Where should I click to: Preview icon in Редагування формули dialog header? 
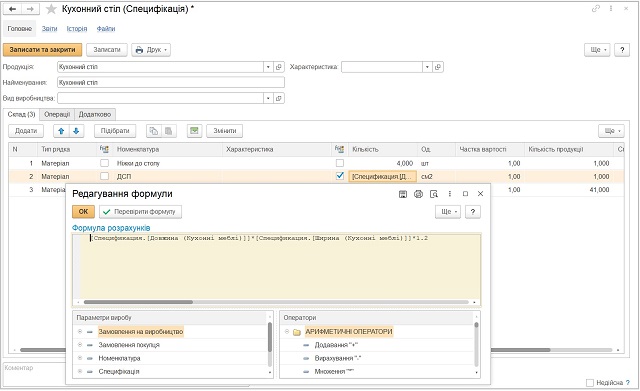pyautogui.click(x=434, y=194)
